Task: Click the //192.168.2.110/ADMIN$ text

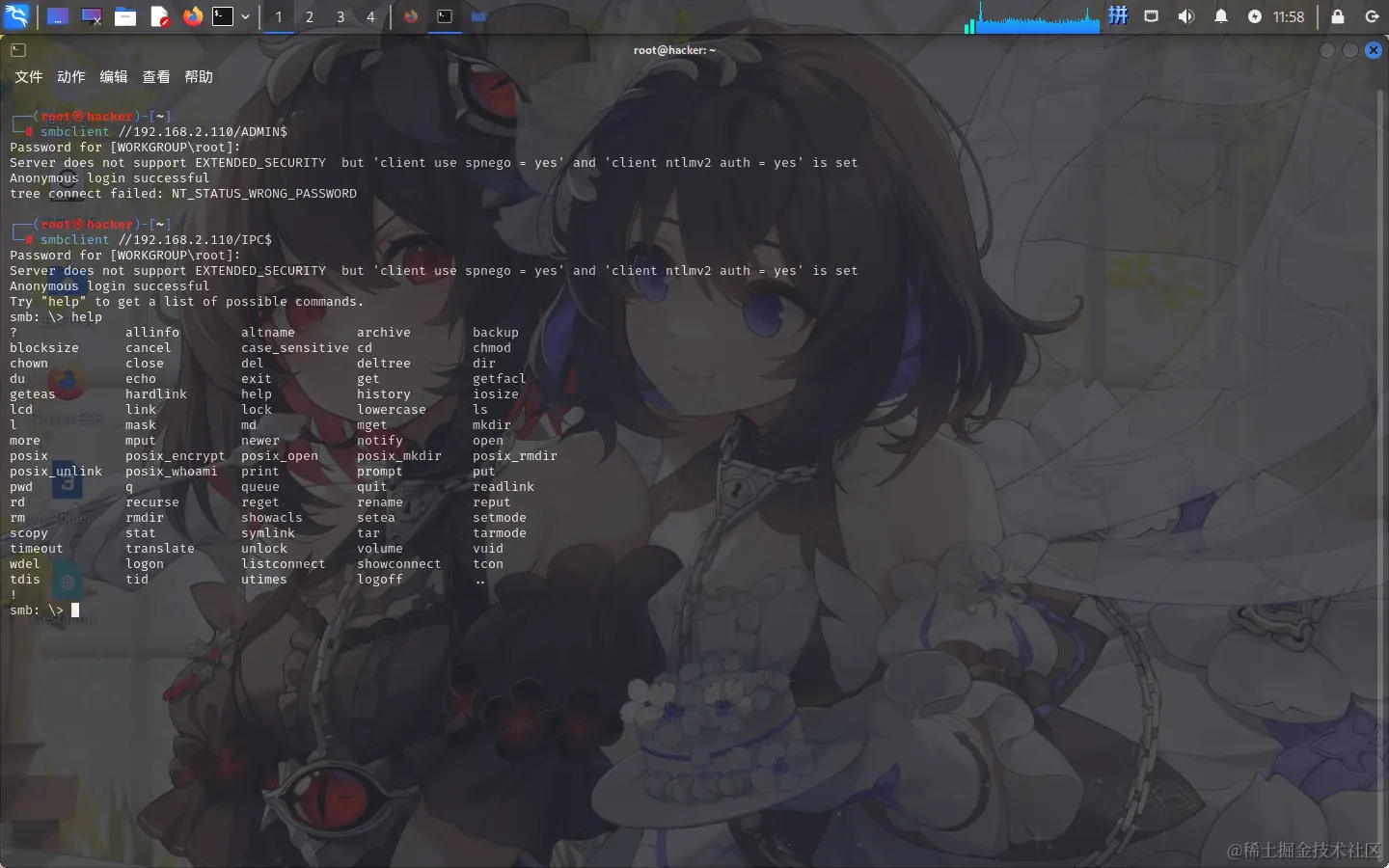Action: 203,132
